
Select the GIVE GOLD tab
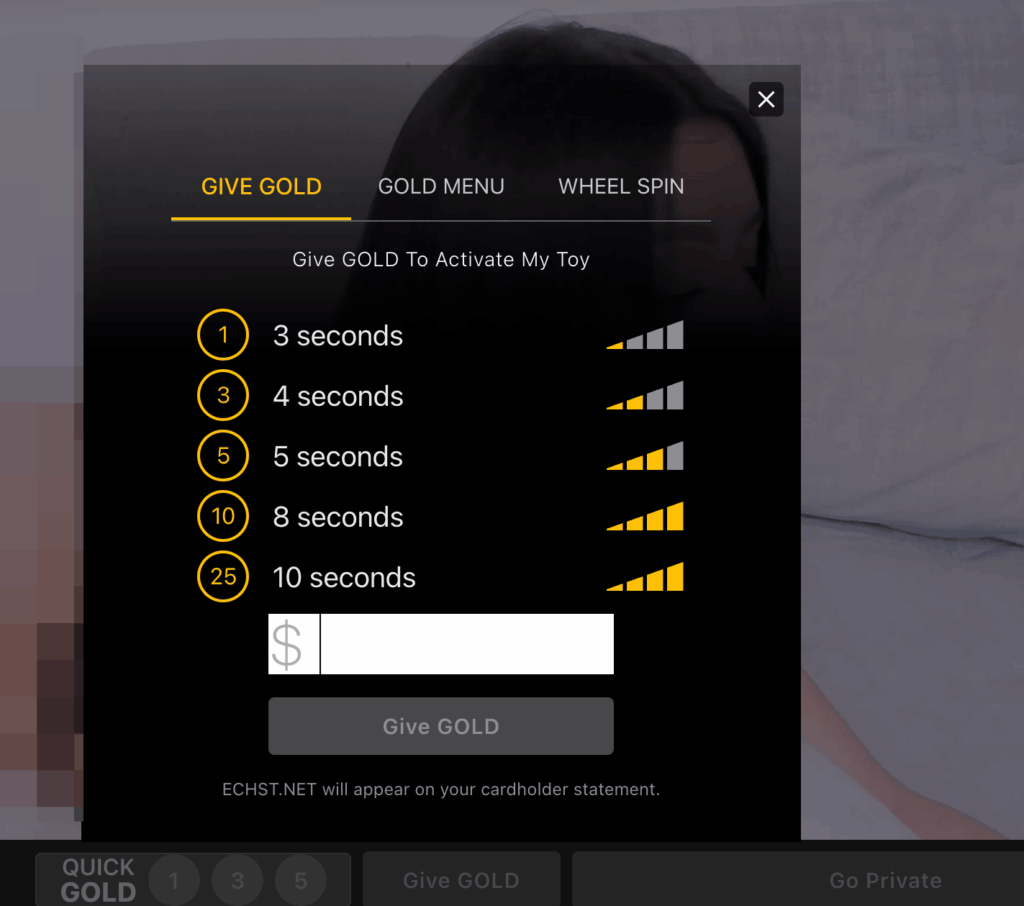(x=261, y=187)
